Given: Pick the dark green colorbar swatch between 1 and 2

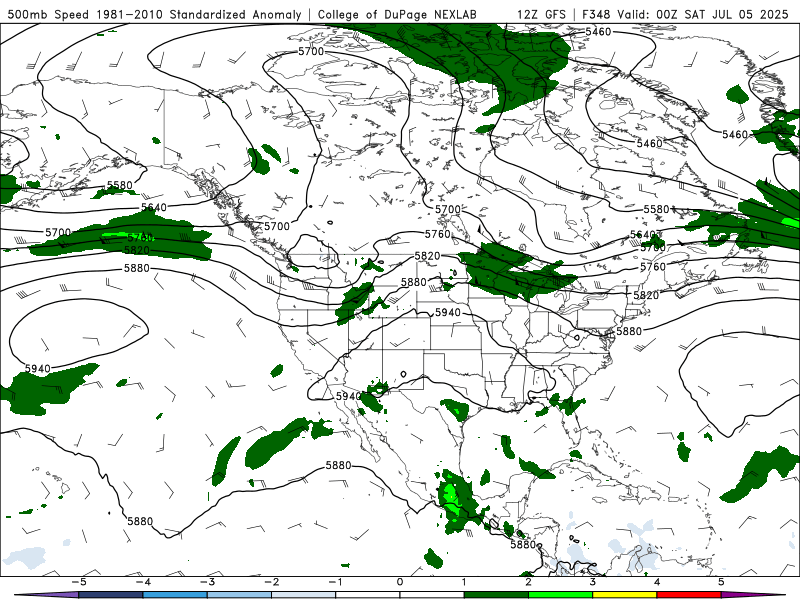Looking at the screenshot, I should pos(496,595).
